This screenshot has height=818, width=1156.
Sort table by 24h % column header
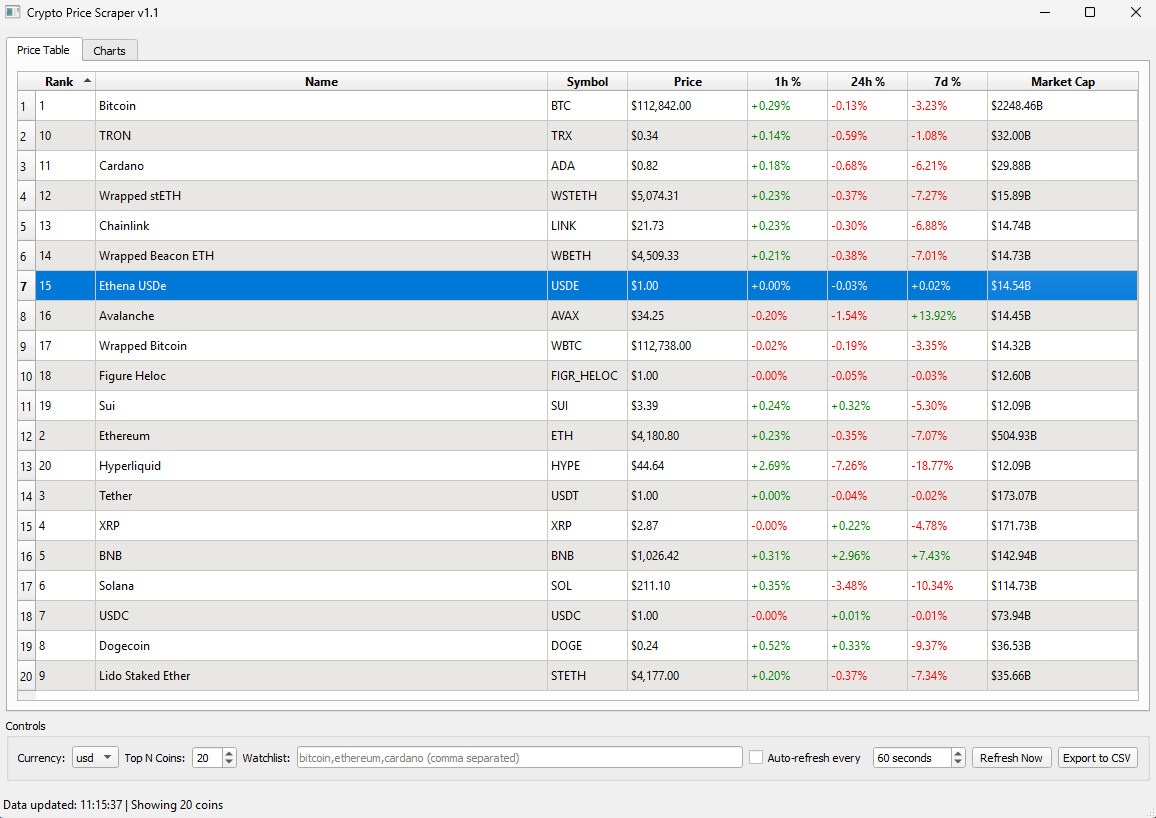(x=867, y=82)
